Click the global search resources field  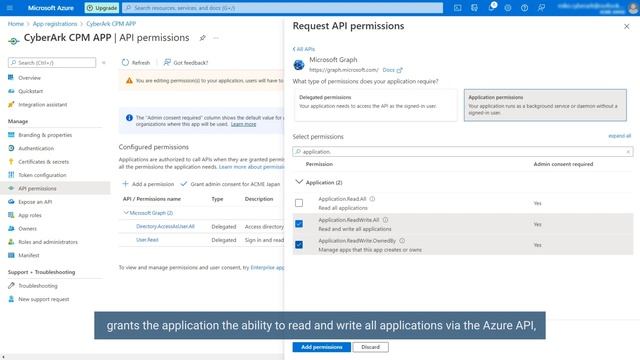tap(282, 8)
